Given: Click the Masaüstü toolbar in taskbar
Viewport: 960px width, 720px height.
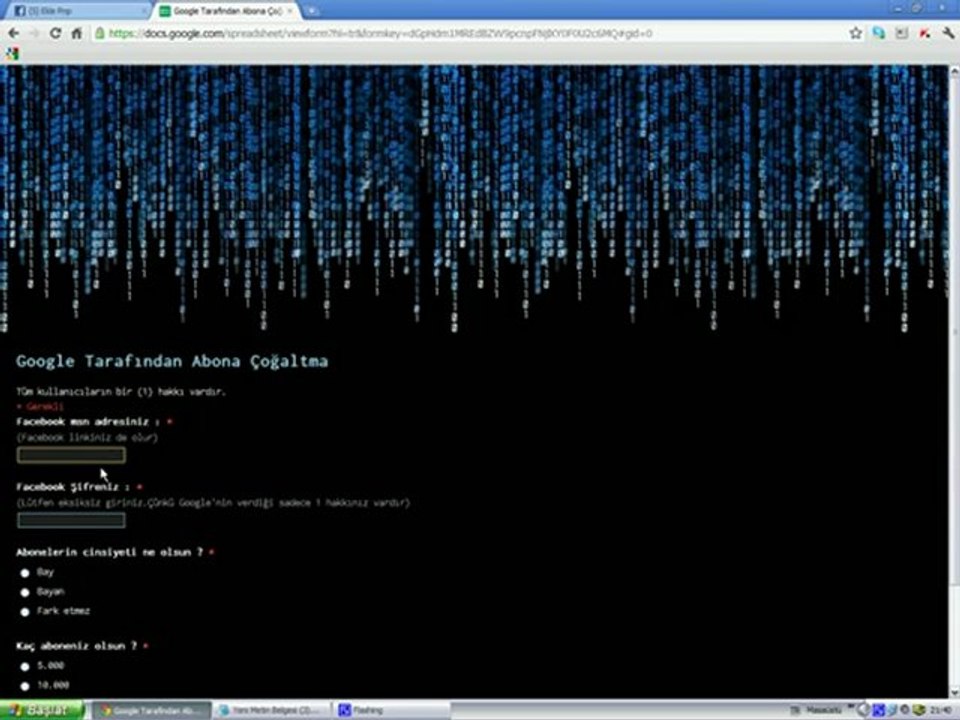Looking at the screenshot, I should [823, 710].
